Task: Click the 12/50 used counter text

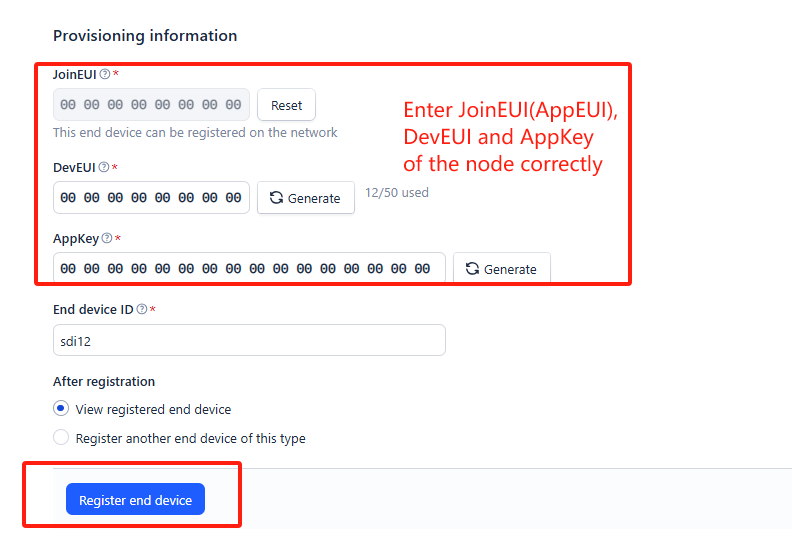Action: click(397, 192)
